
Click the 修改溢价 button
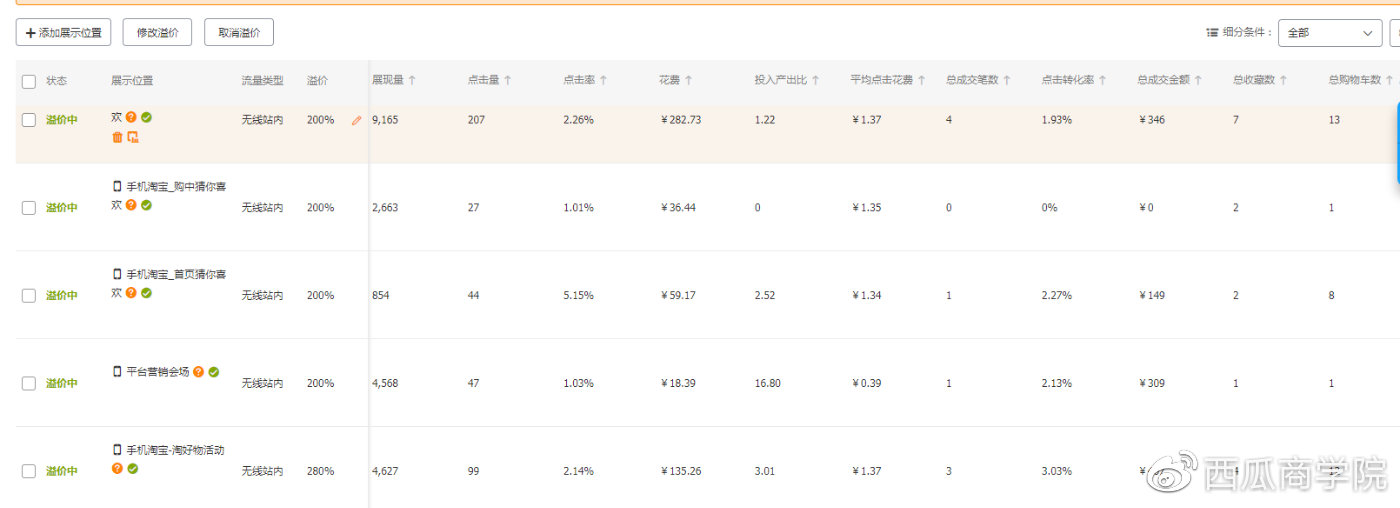point(157,33)
